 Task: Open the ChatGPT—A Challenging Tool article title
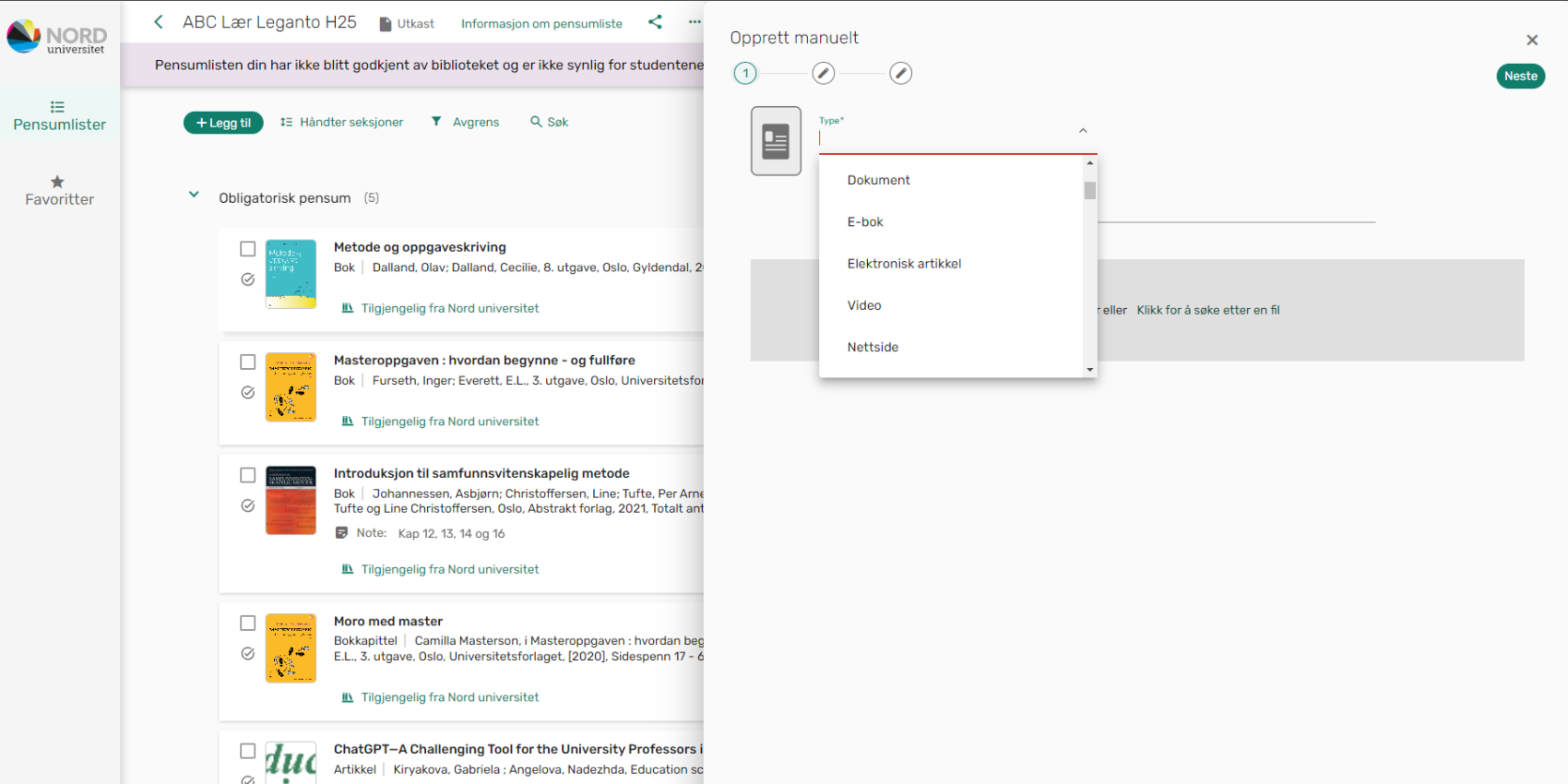pos(518,749)
